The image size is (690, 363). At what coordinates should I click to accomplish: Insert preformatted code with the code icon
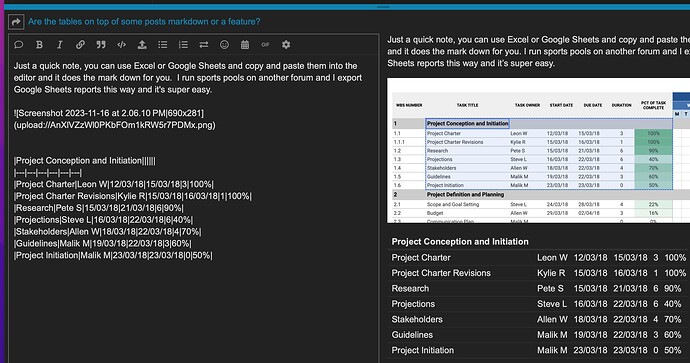coord(121,44)
